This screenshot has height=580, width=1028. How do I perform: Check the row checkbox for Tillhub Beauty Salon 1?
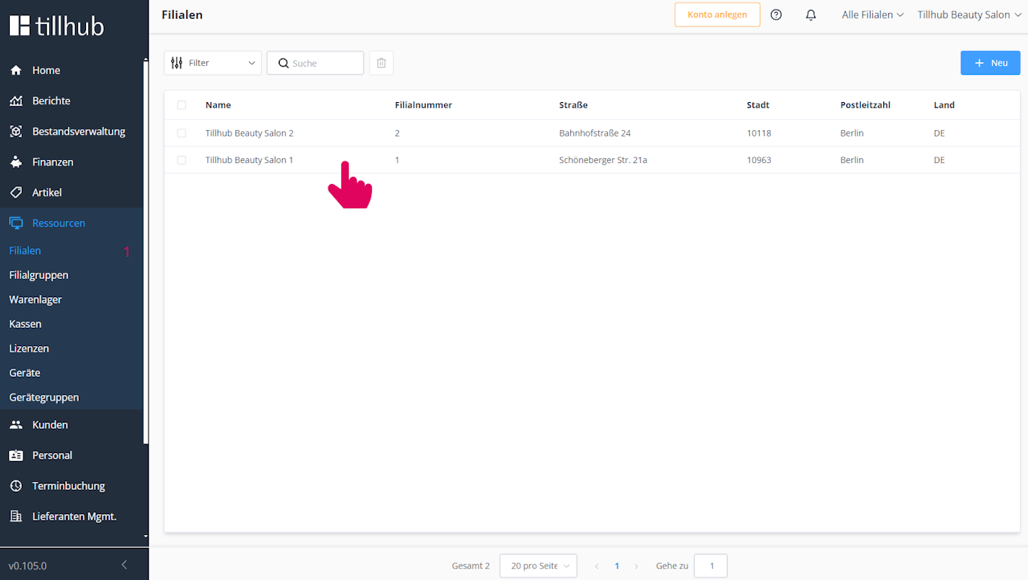pos(182,160)
